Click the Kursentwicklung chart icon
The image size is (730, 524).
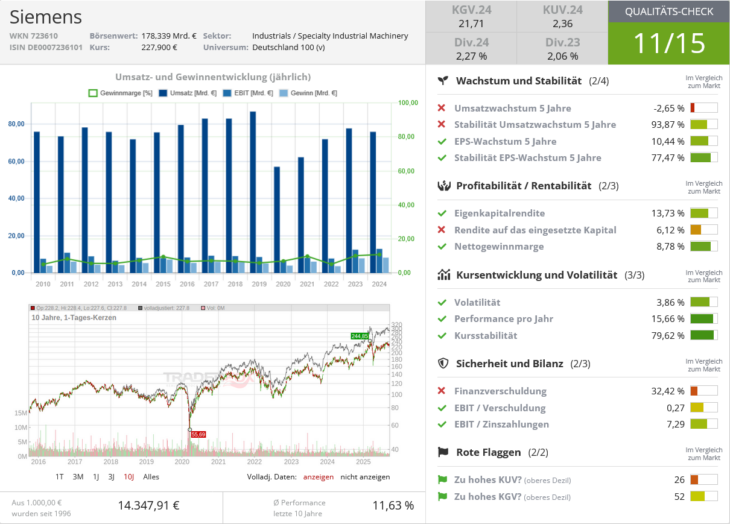[x=444, y=275]
